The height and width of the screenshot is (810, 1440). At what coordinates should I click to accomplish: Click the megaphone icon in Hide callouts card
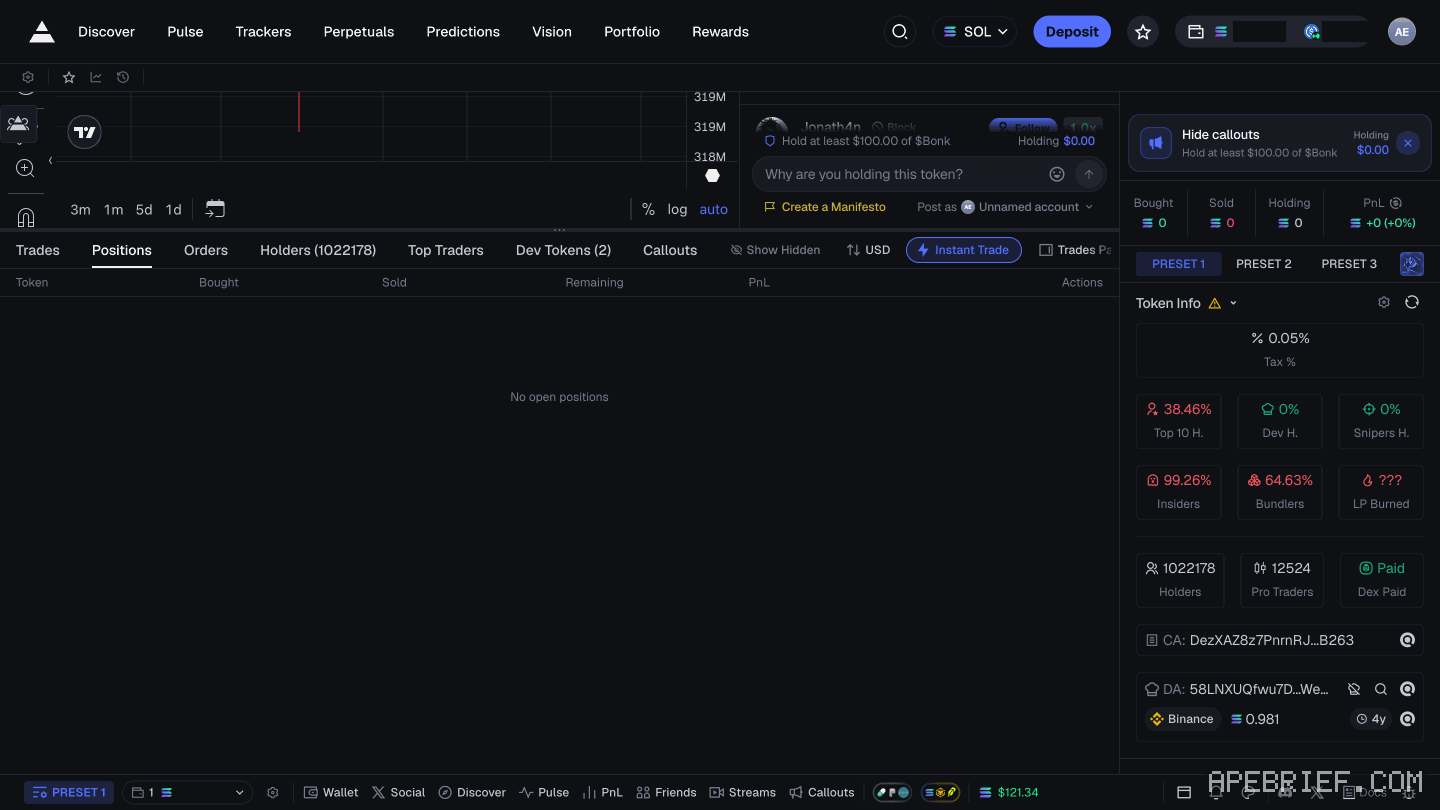click(1156, 143)
